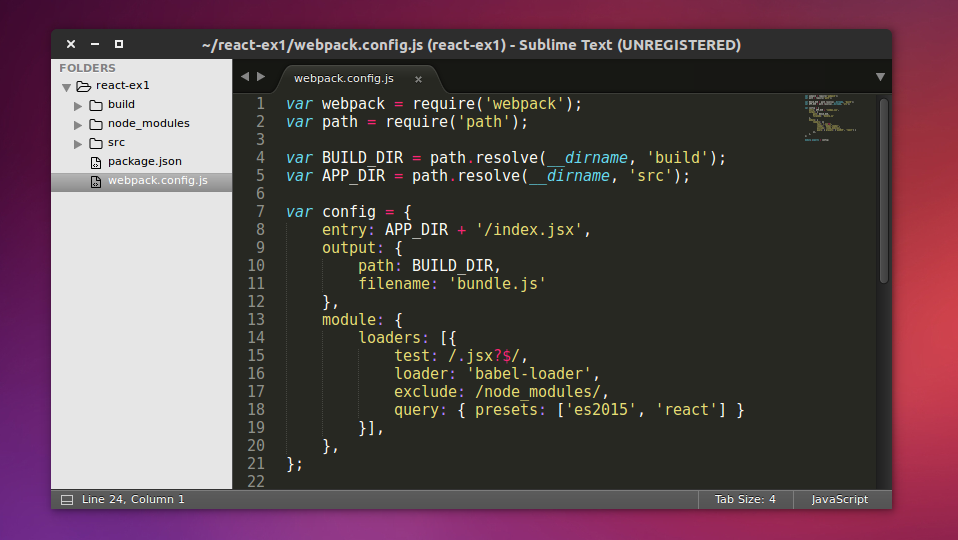Viewport: 958px width, 540px height.
Task: Click BUILD_DIR variable declaration on line 4
Action: 362,158
